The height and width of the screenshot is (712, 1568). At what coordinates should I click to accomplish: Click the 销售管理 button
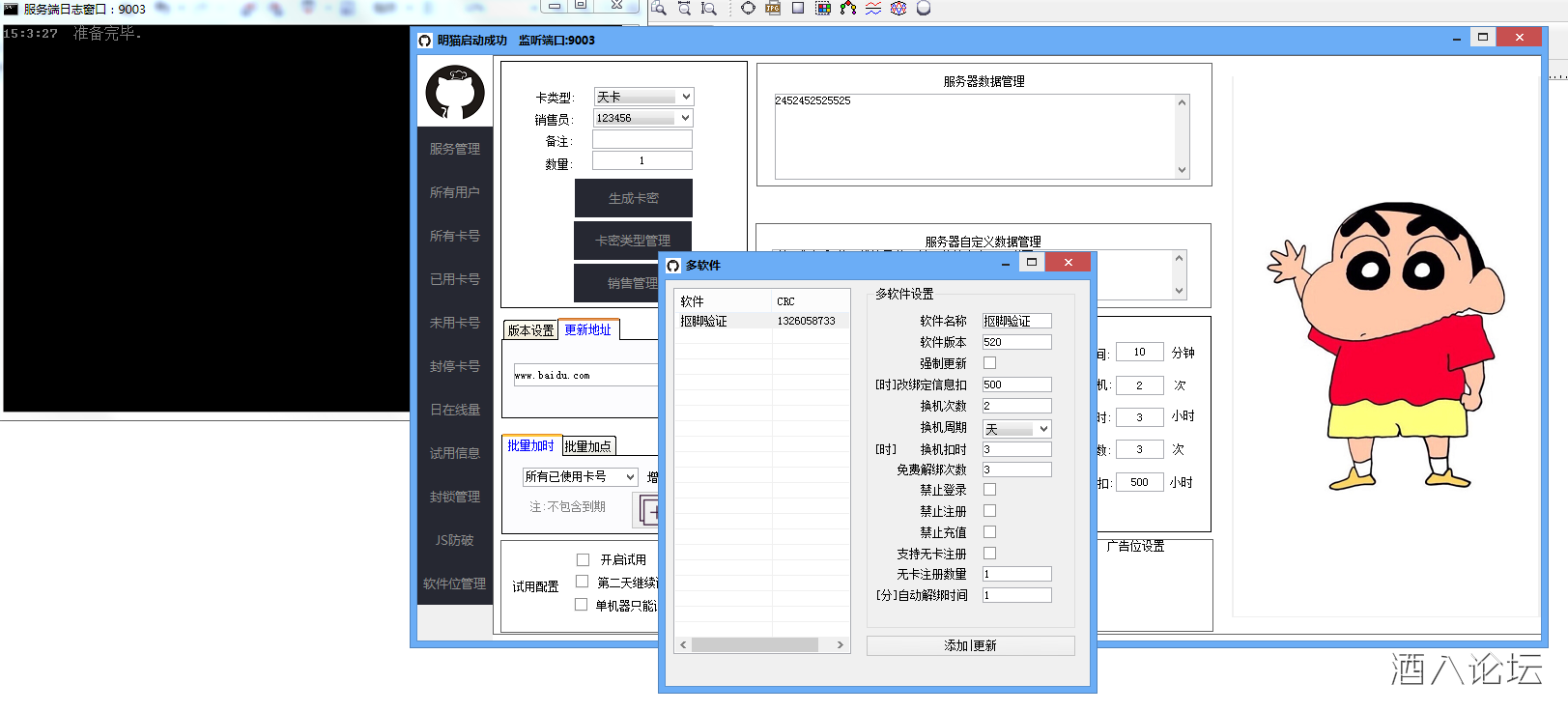tap(618, 283)
